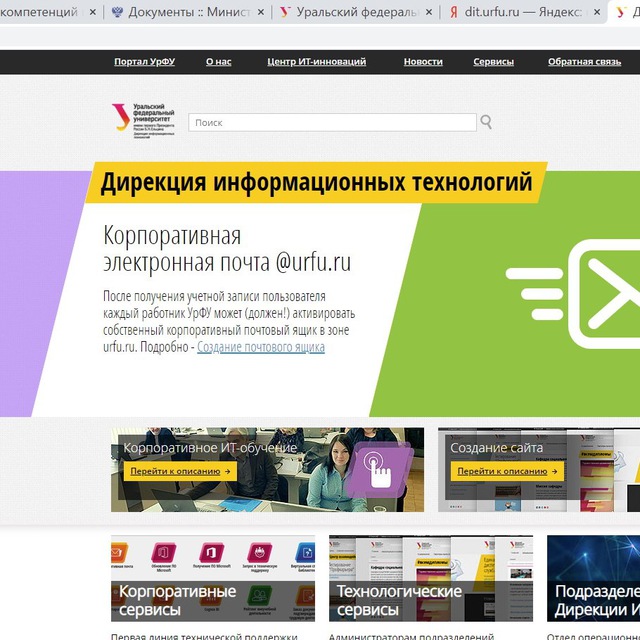This screenshot has height=640, width=640.
Task: Click the Создание сайта banner title
Action: [497, 448]
